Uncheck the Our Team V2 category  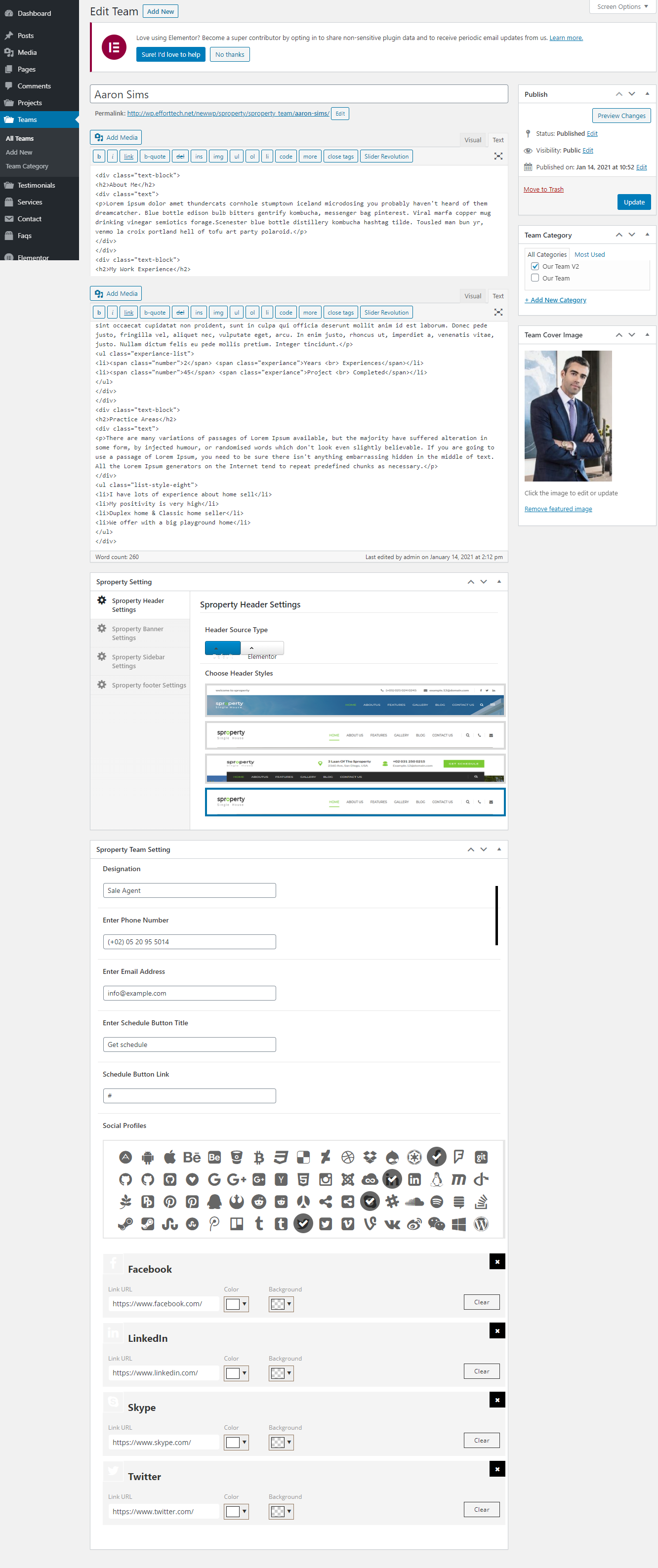pos(535,267)
